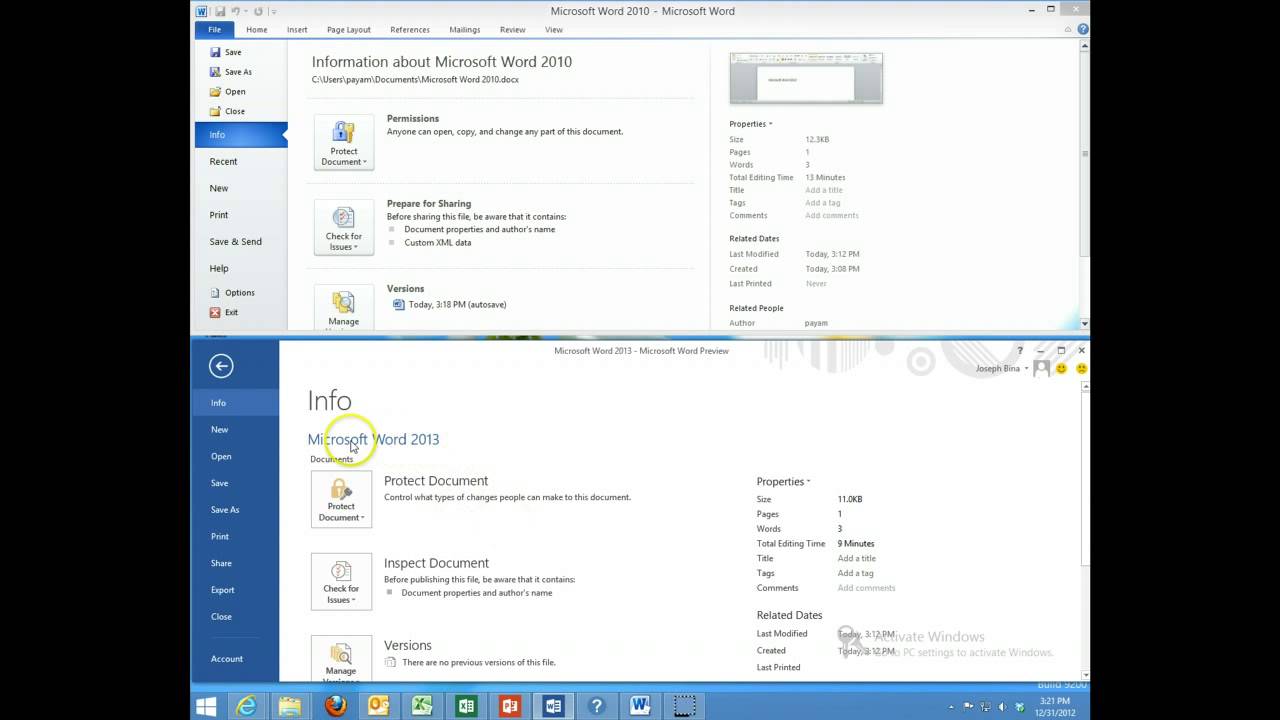
Task: Expand the Properties dropdown in Word 2013
Action: [x=783, y=481]
